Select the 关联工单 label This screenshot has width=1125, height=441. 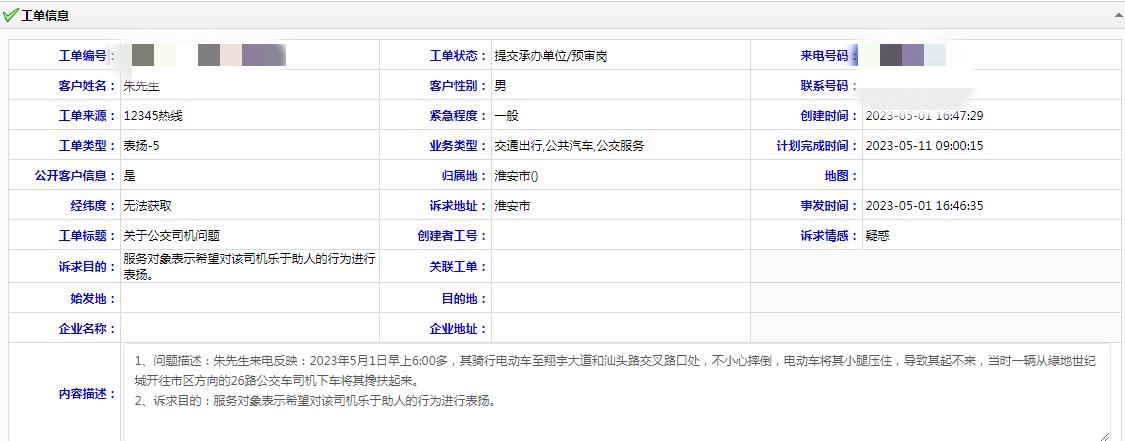point(458,267)
